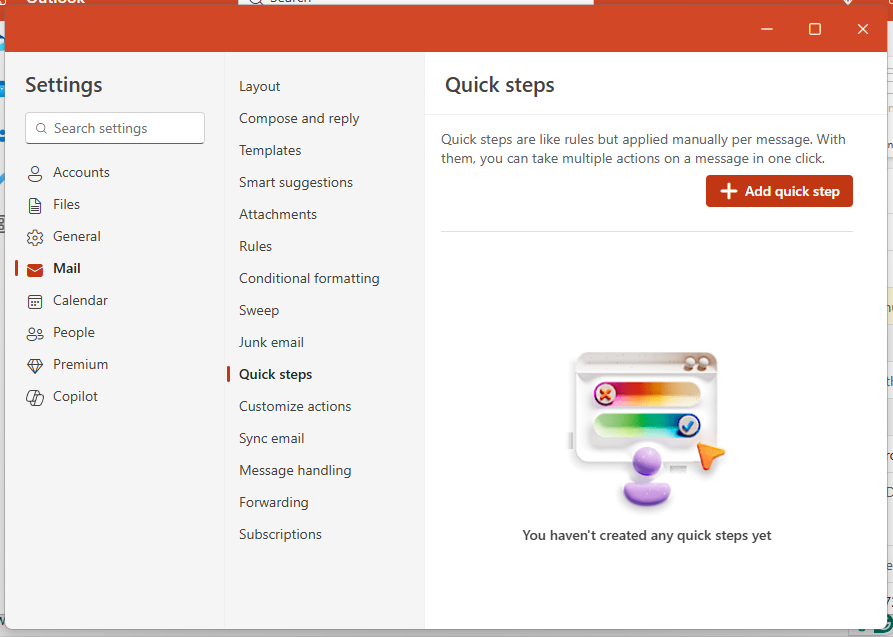Open the Templates section

pyautogui.click(x=270, y=150)
